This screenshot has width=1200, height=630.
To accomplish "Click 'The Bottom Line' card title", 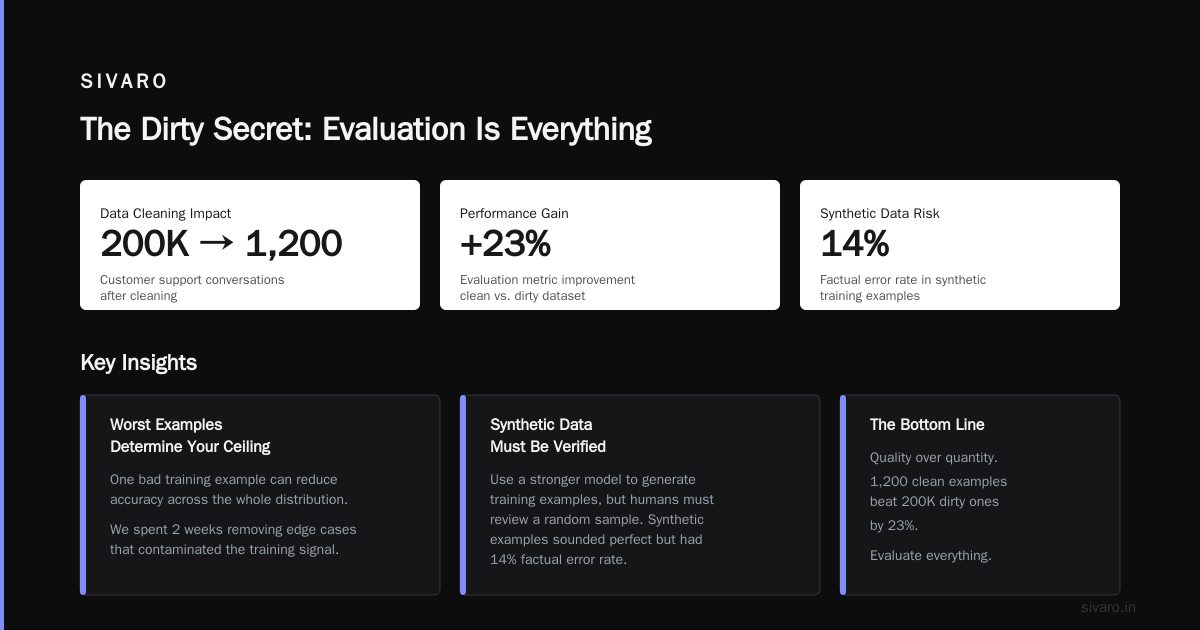I will click(x=927, y=425).
